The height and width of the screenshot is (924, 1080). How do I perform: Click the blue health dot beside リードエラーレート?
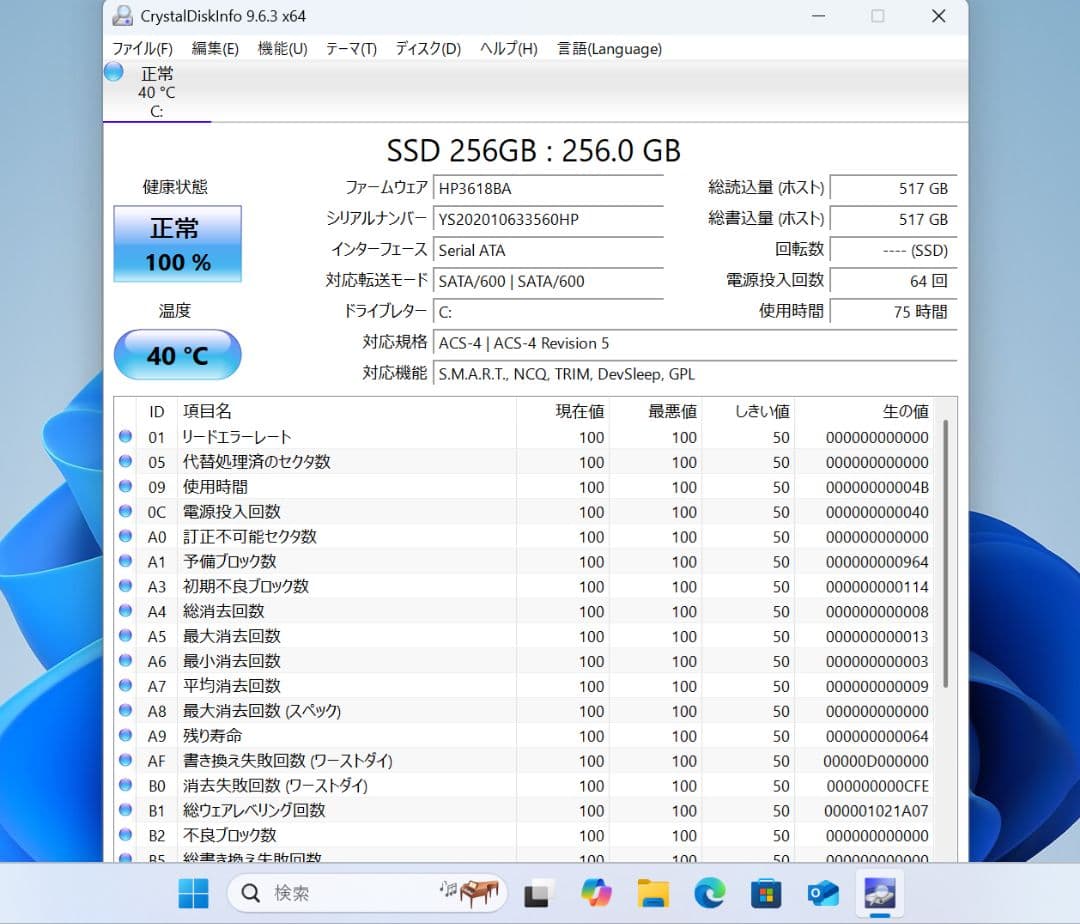pos(125,436)
